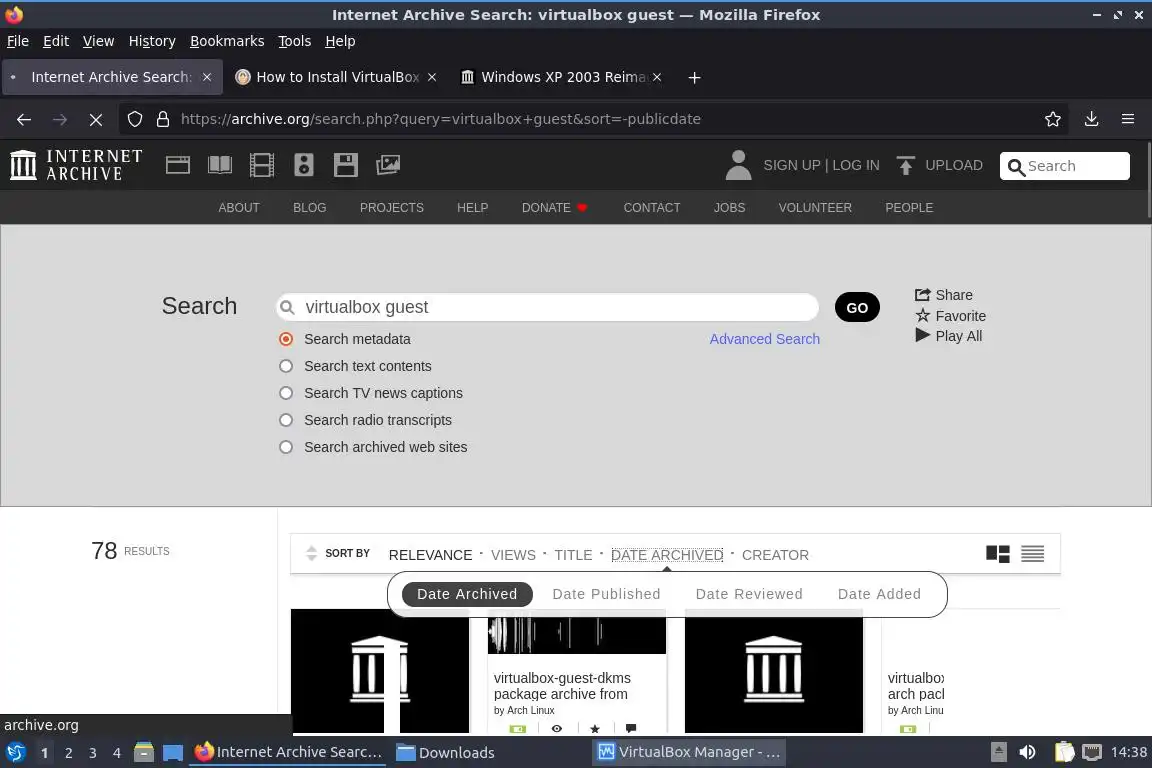Screen dimensions: 1152x768
Task: Open the DONATE nav link
Action: (x=554, y=208)
